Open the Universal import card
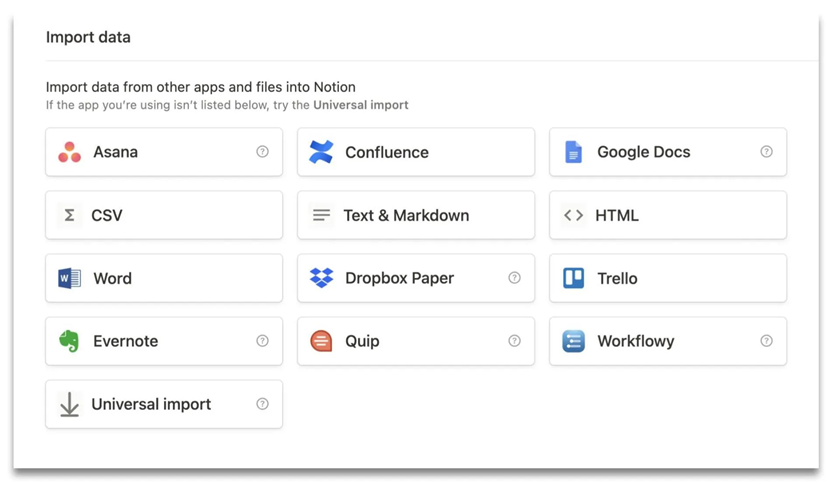This screenshot has width=833, height=482. [x=164, y=404]
